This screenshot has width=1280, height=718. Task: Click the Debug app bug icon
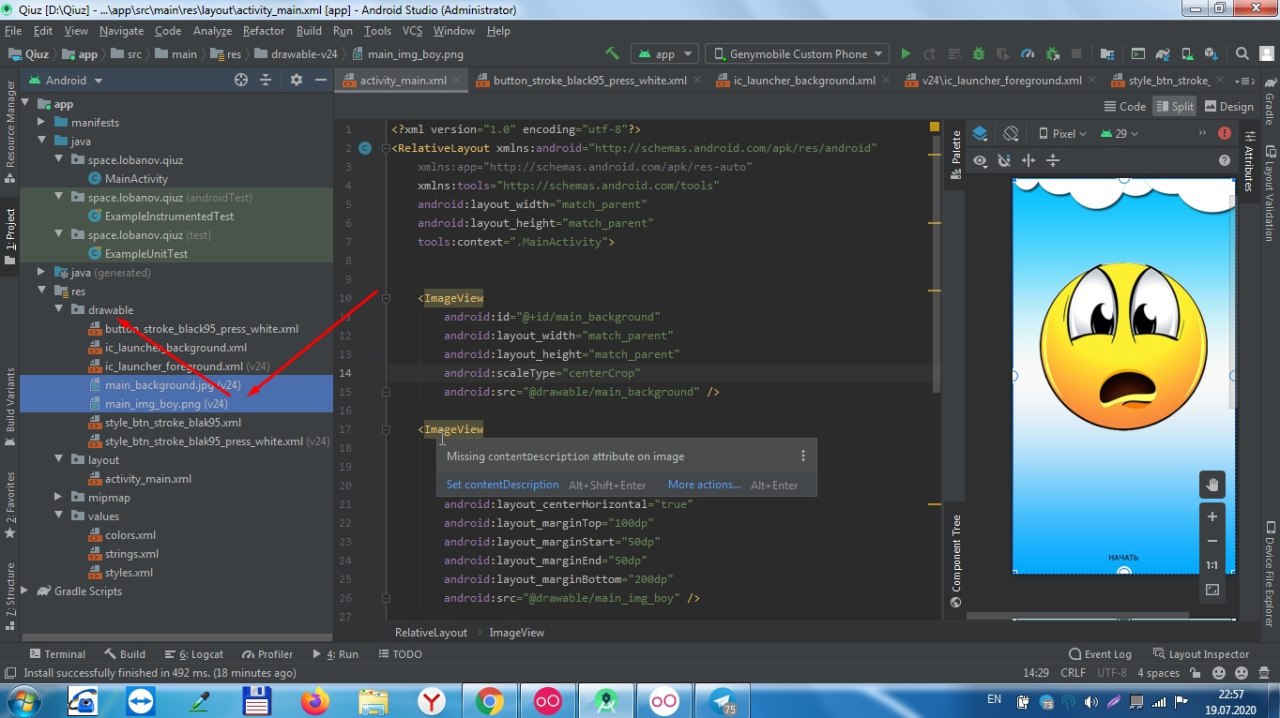click(x=978, y=54)
